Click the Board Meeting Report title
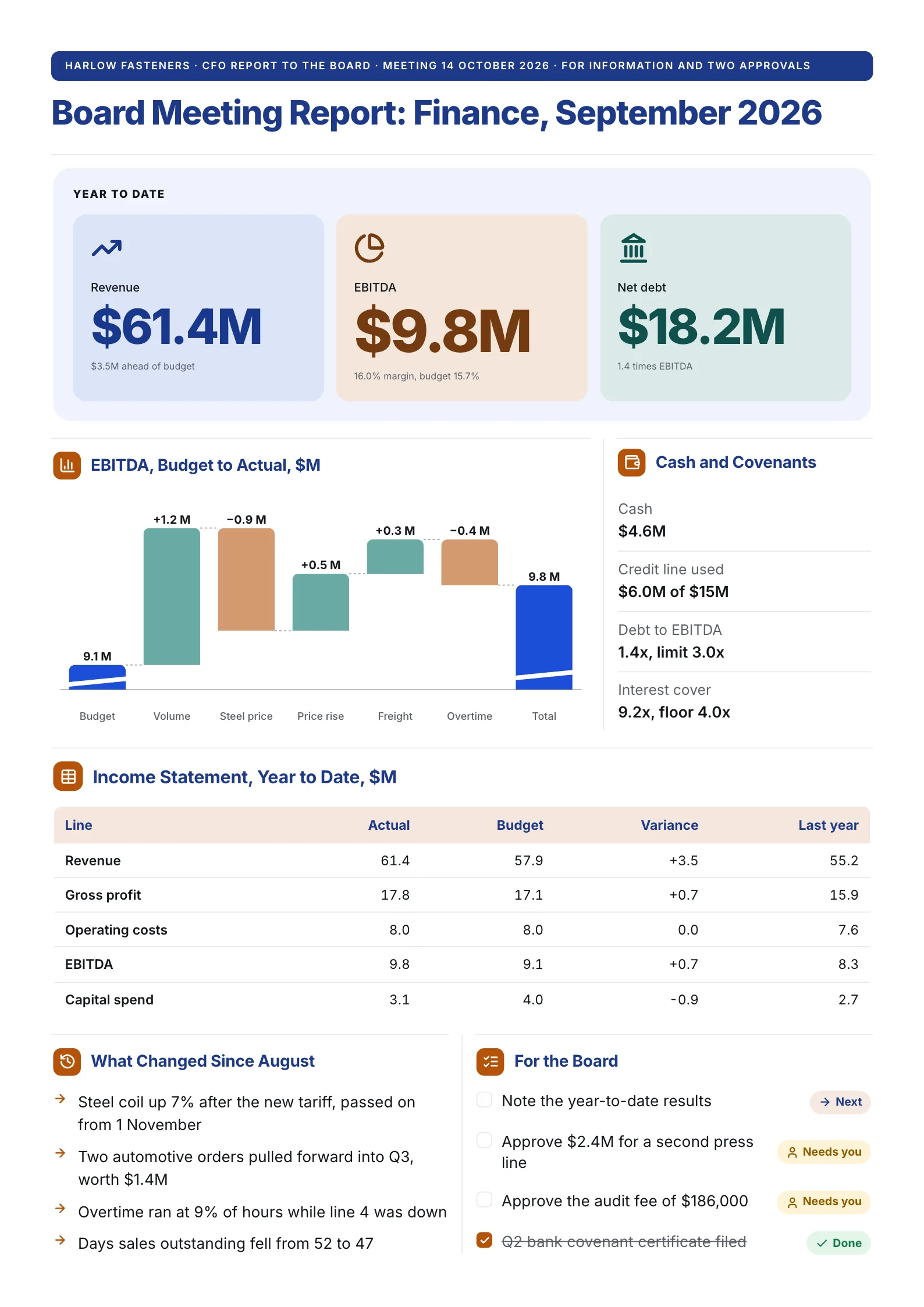The height and width of the screenshot is (1307, 924). tap(436, 113)
